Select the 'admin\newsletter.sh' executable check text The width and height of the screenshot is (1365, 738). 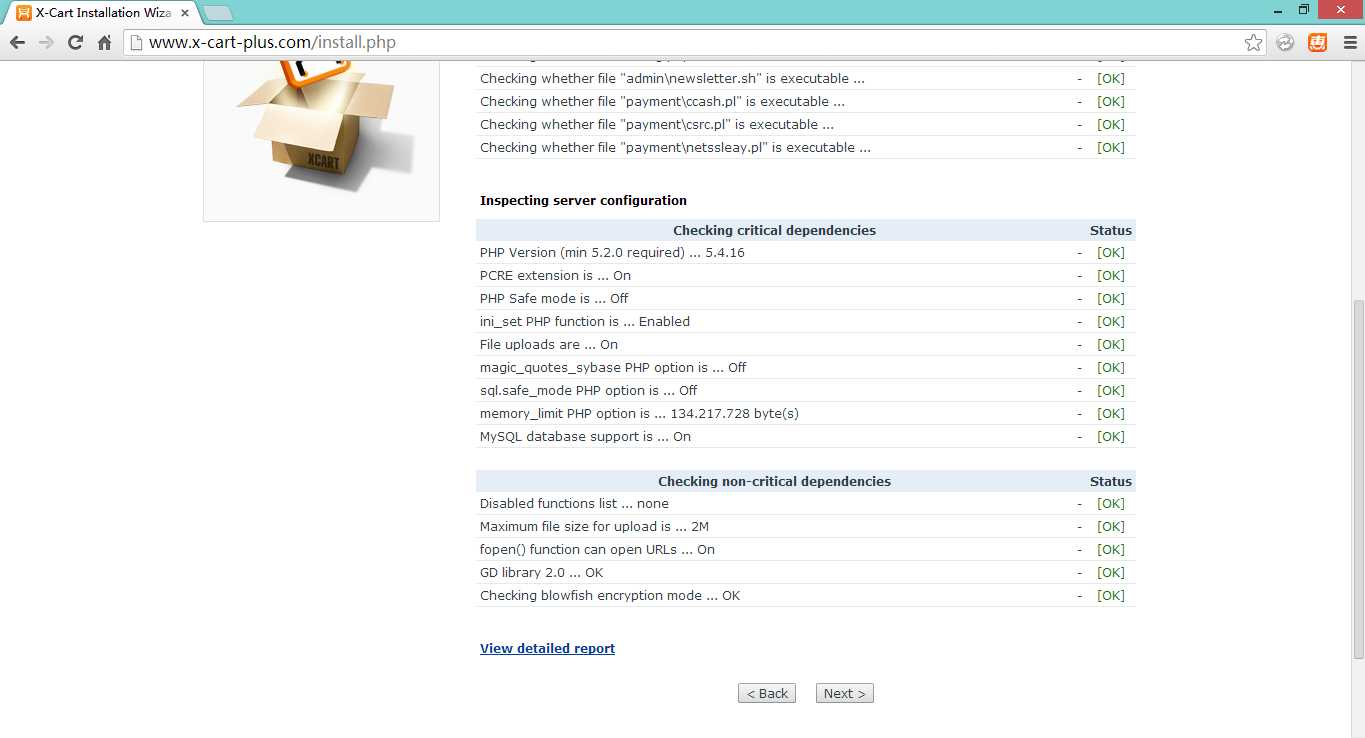click(x=672, y=79)
